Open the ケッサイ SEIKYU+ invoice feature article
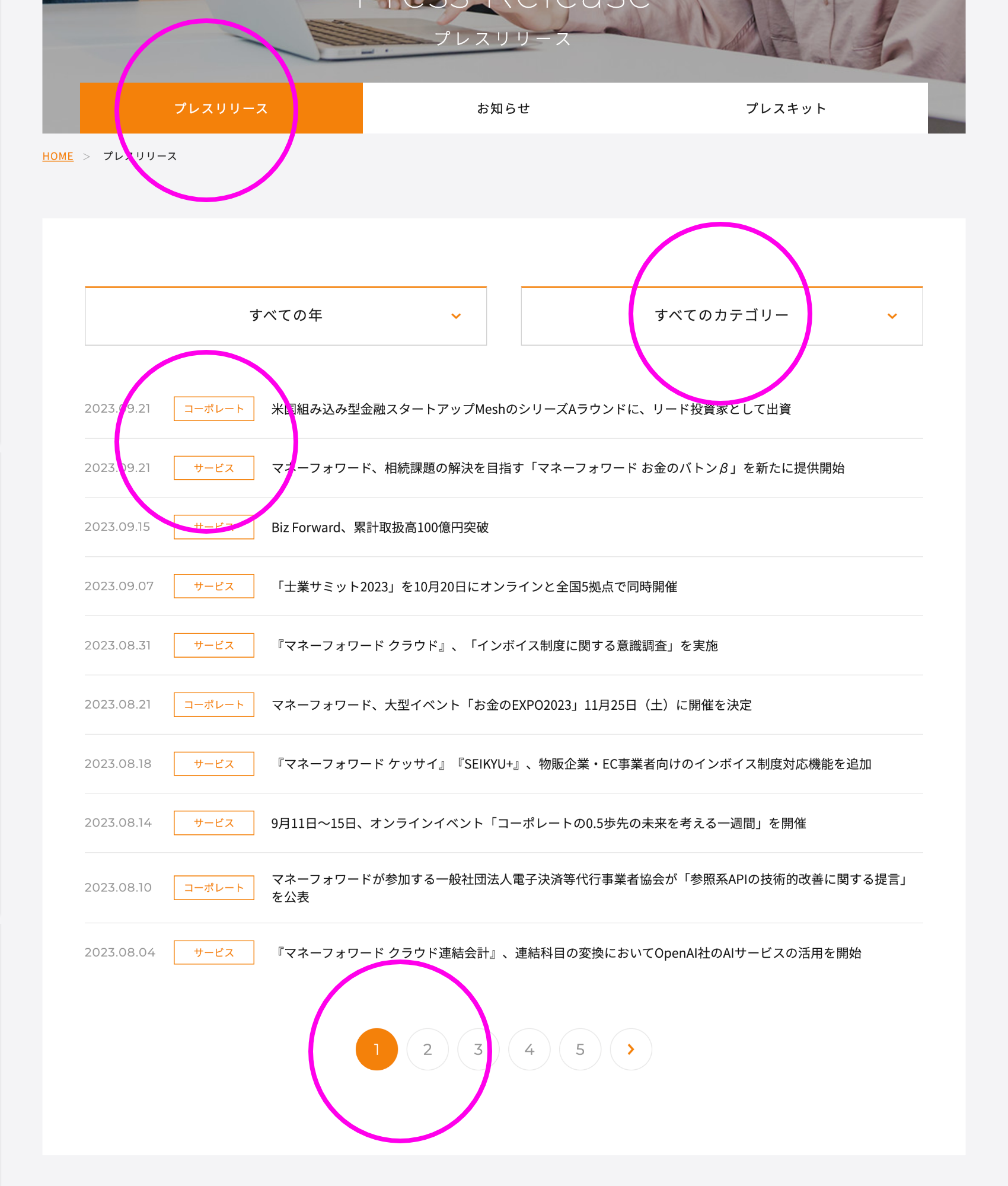The image size is (1008, 1186). coord(572,764)
